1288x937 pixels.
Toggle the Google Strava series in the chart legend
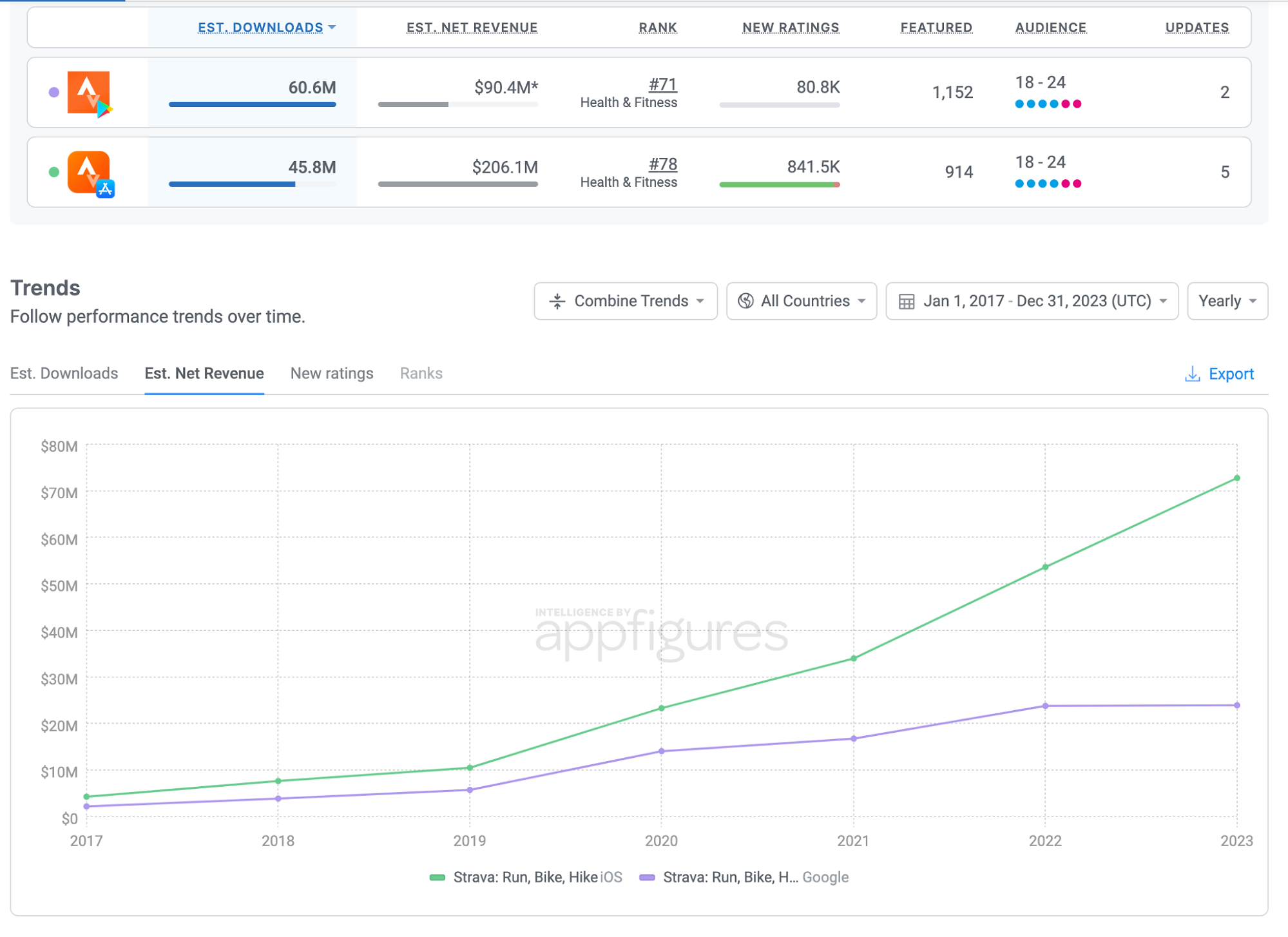click(744, 878)
